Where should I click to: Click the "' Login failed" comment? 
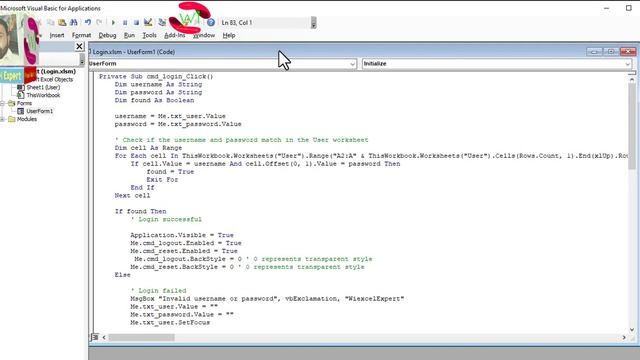pyautogui.click(x=158, y=291)
